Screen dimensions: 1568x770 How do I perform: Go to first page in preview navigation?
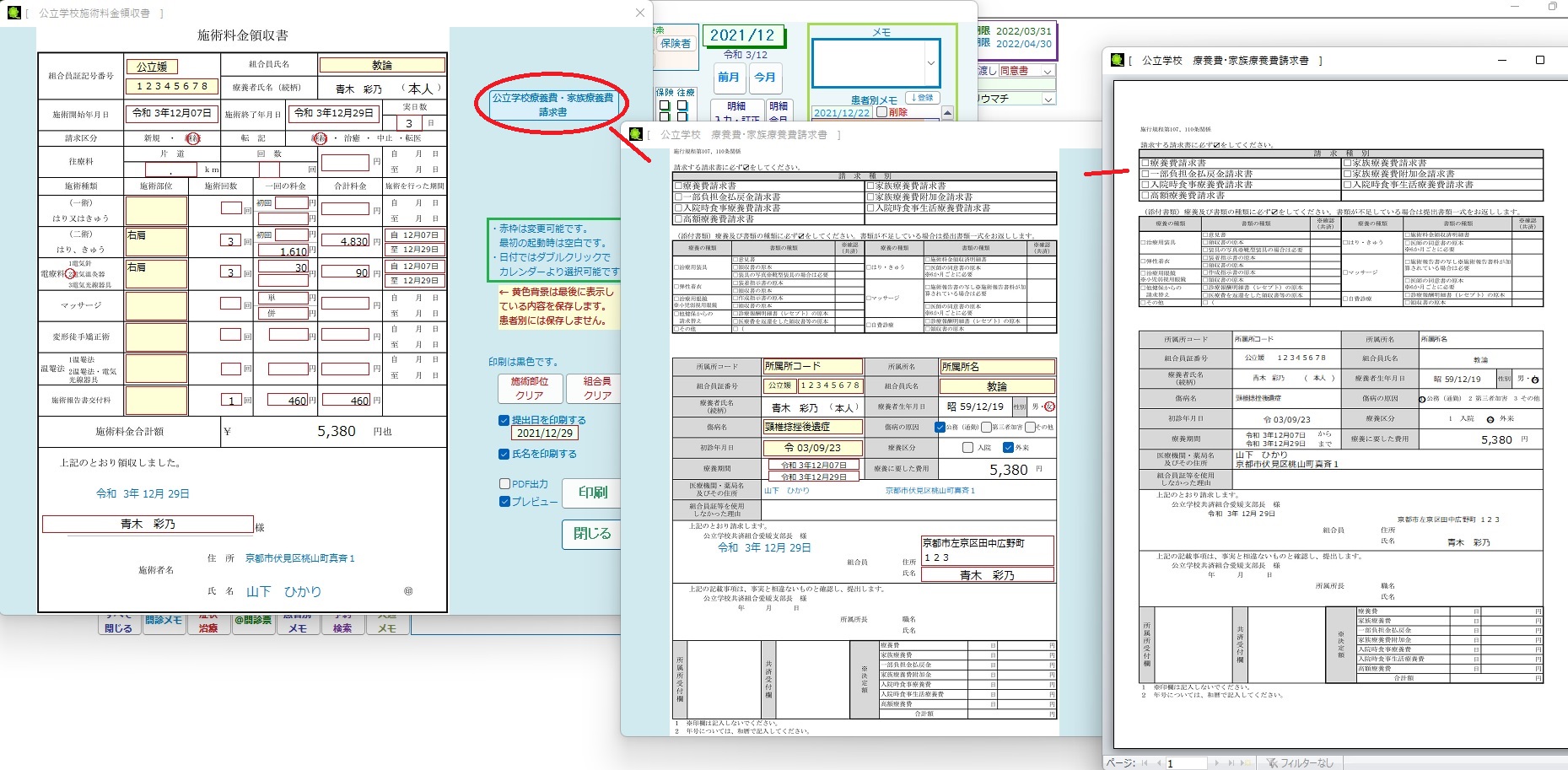[x=1145, y=763]
